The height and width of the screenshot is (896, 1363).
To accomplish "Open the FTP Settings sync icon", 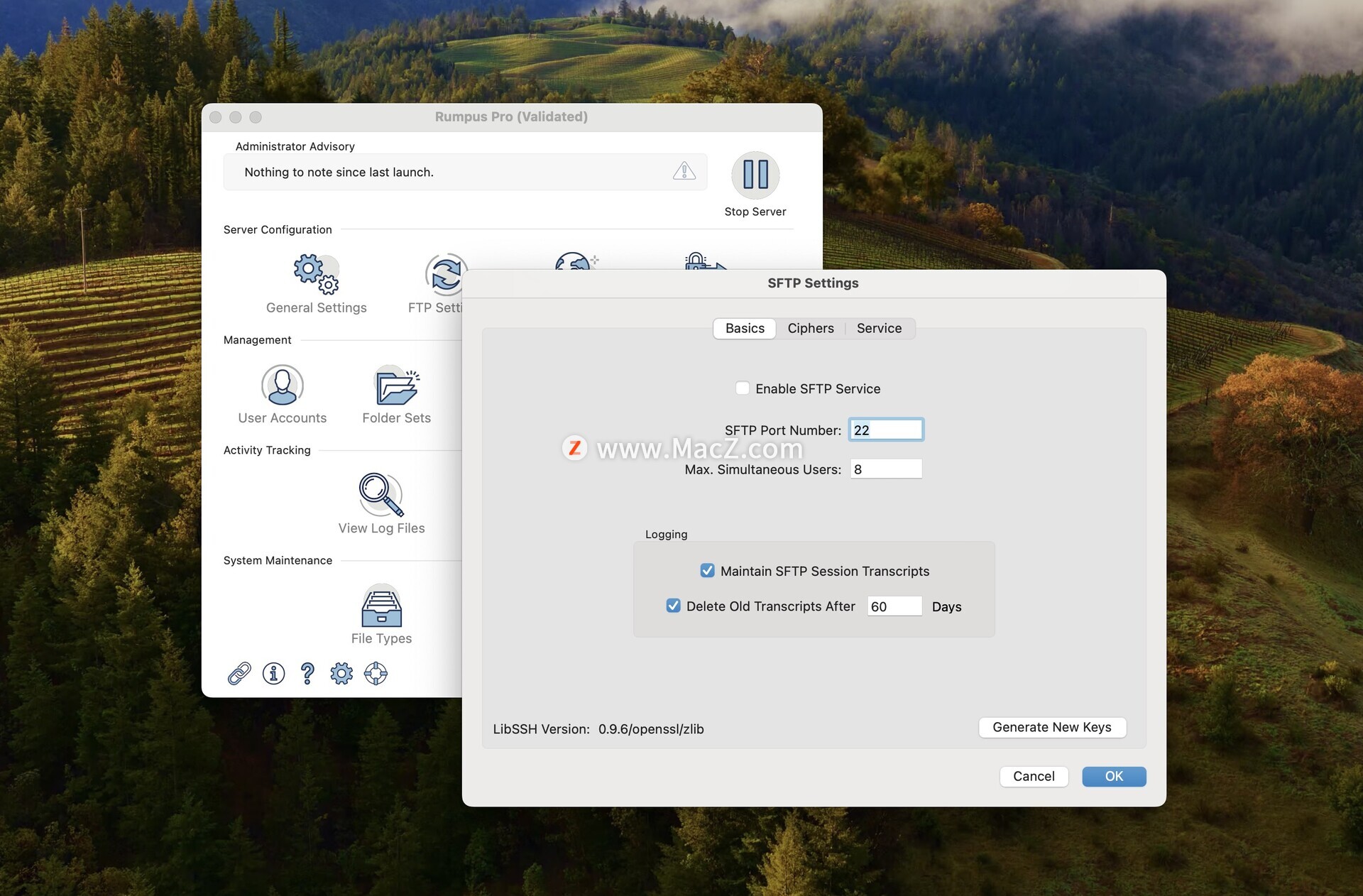I will (444, 274).
